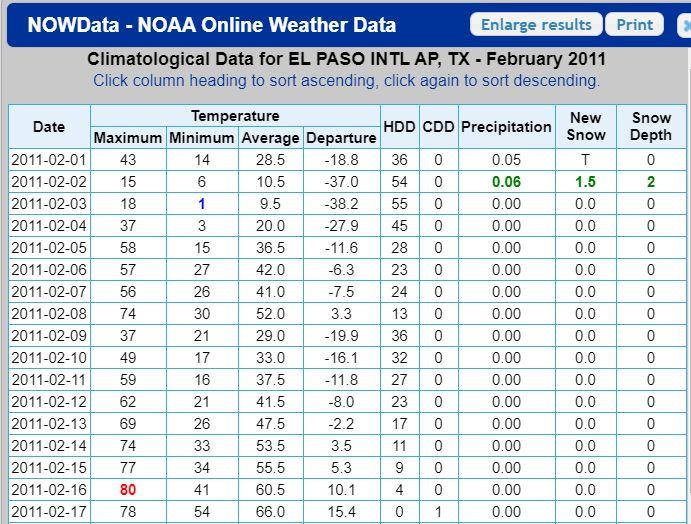Click the record high 80 value

[x=128, y=490]
